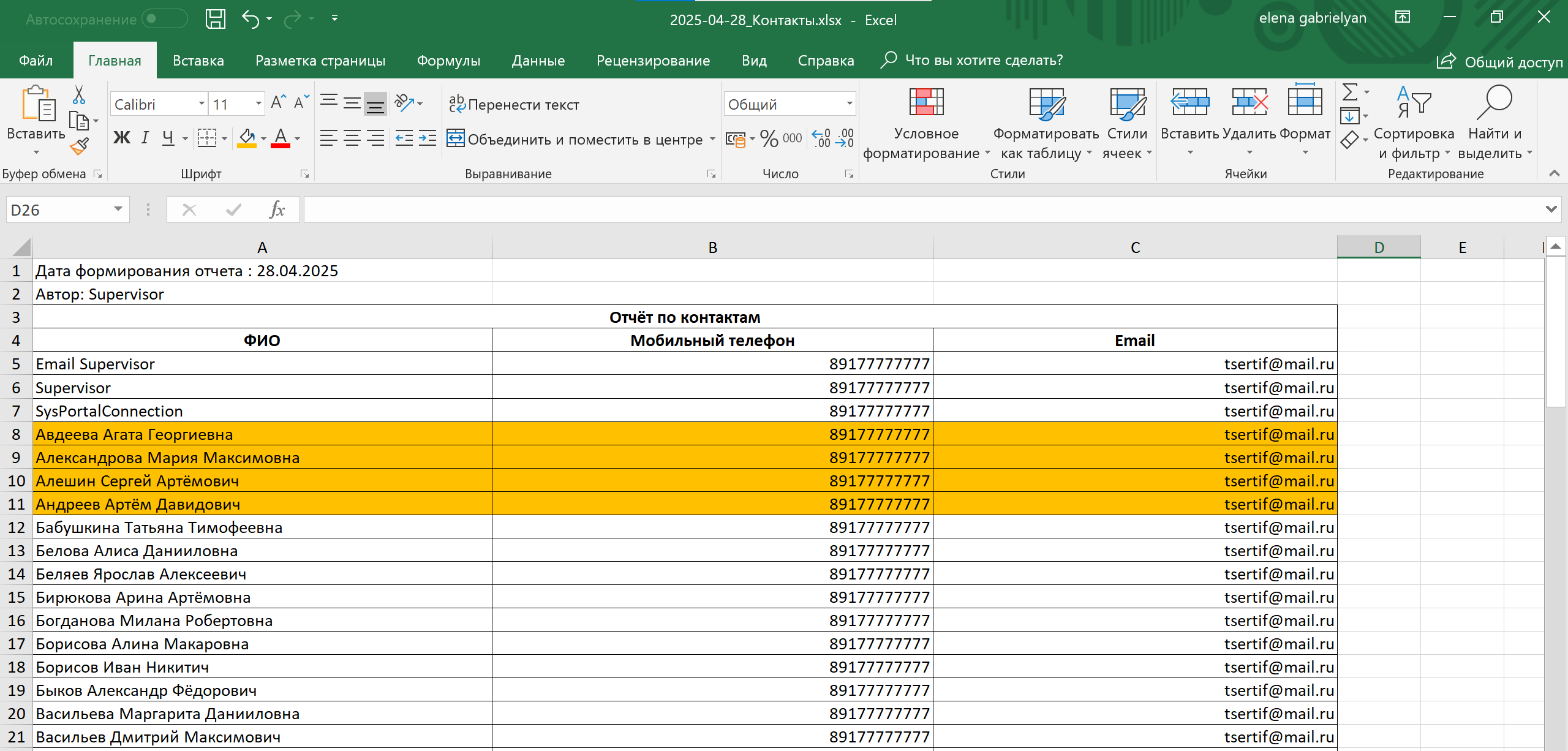Viewport: 1568px width, 751px height.
Task: Open the Файл menu tab
Action: 36,61
